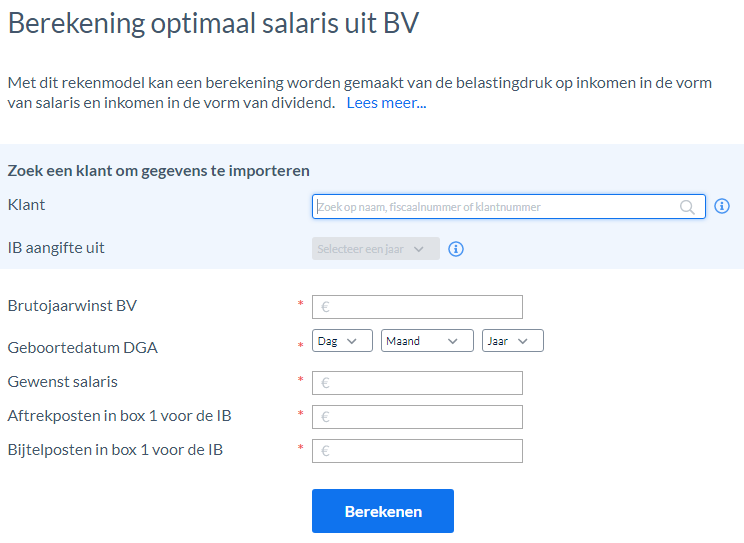744x543 pixels.
Task: Follow the 'Lees meer...' link
Action: coord(386,103)
